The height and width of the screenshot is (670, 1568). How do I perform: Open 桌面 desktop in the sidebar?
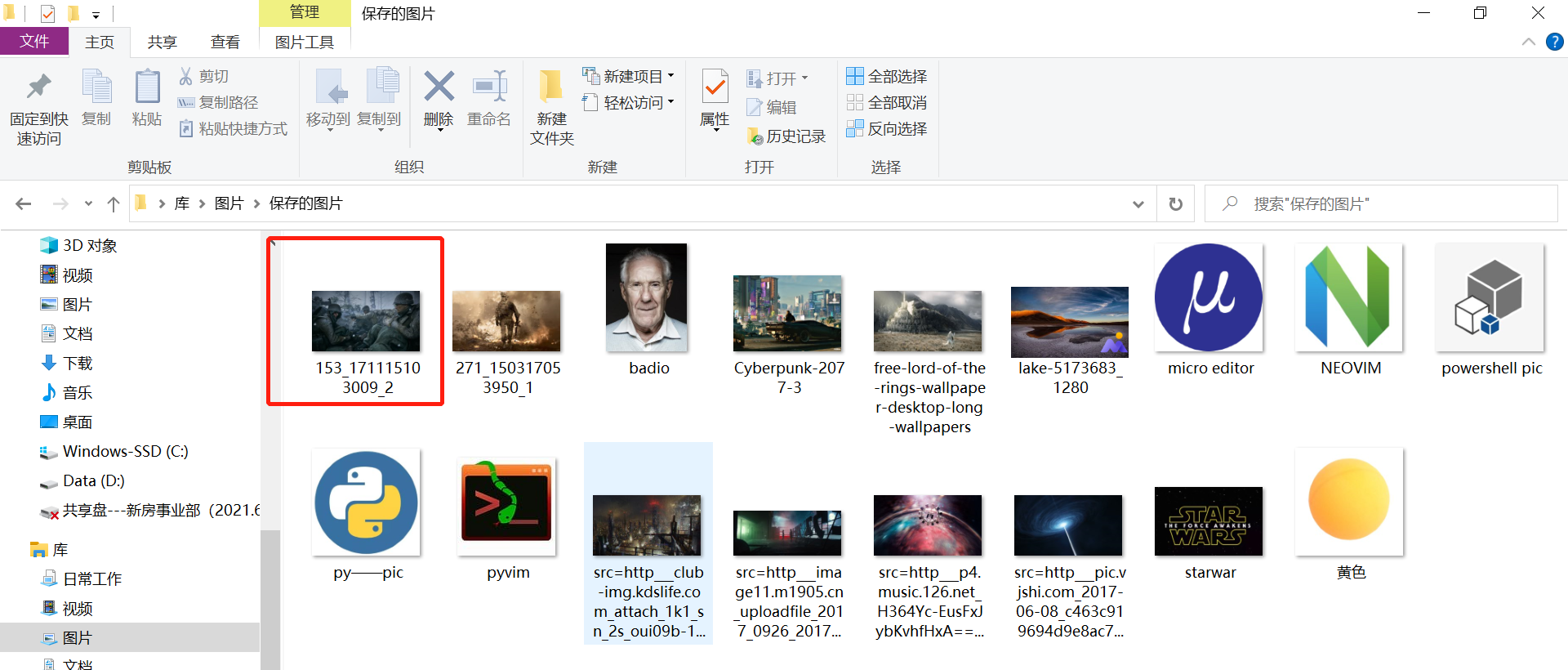point(67,422)
